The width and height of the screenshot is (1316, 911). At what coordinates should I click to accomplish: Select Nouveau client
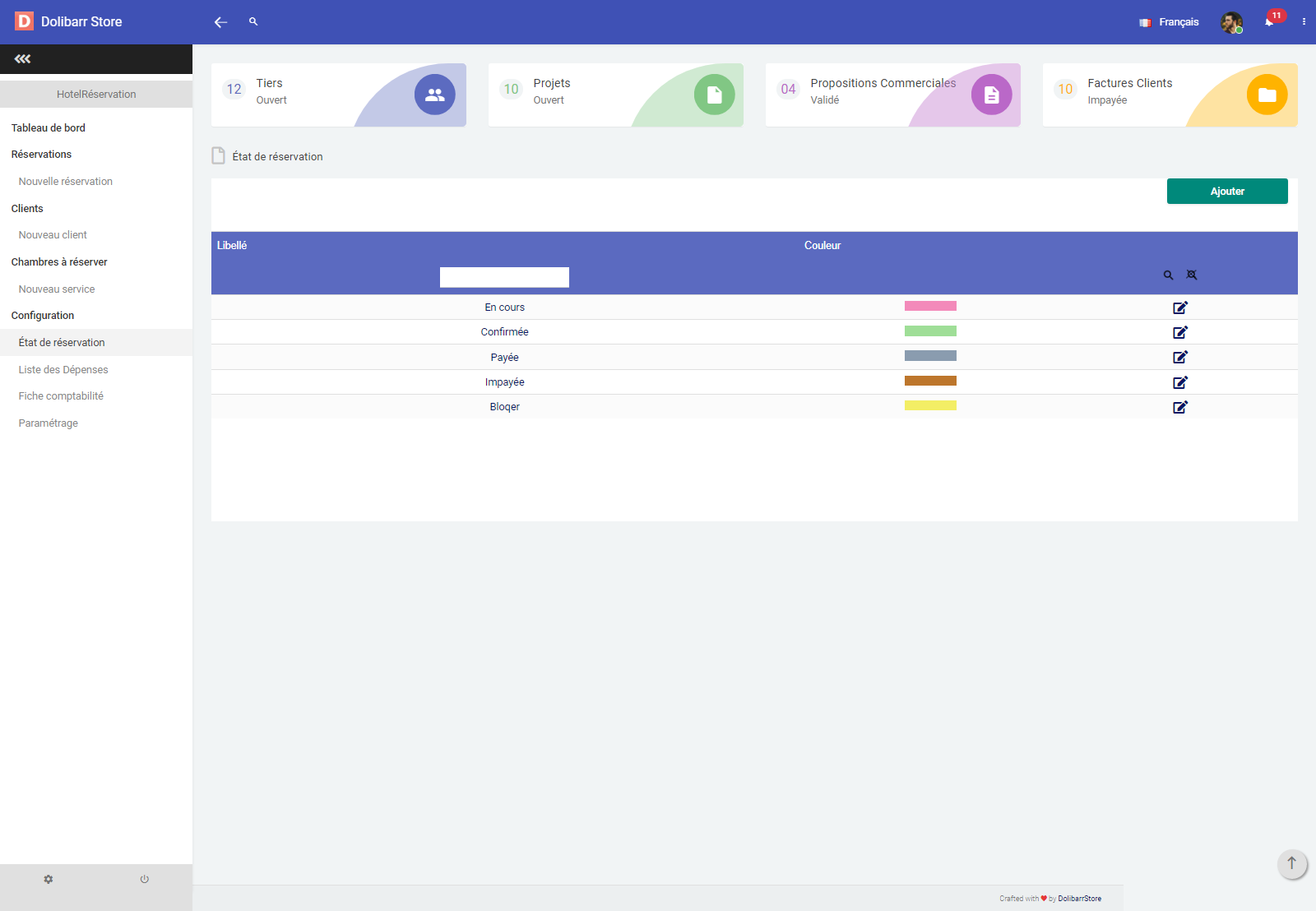coord(53,234)
